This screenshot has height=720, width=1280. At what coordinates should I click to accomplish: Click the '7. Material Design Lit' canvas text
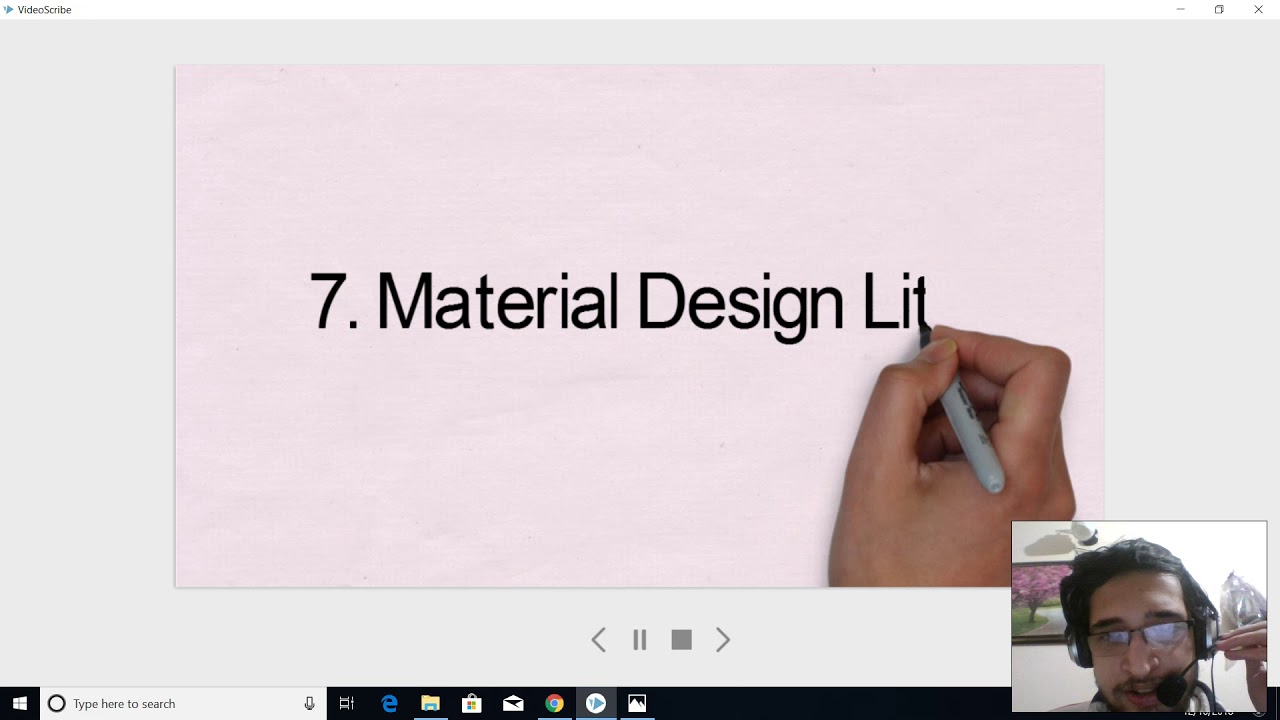618,302
